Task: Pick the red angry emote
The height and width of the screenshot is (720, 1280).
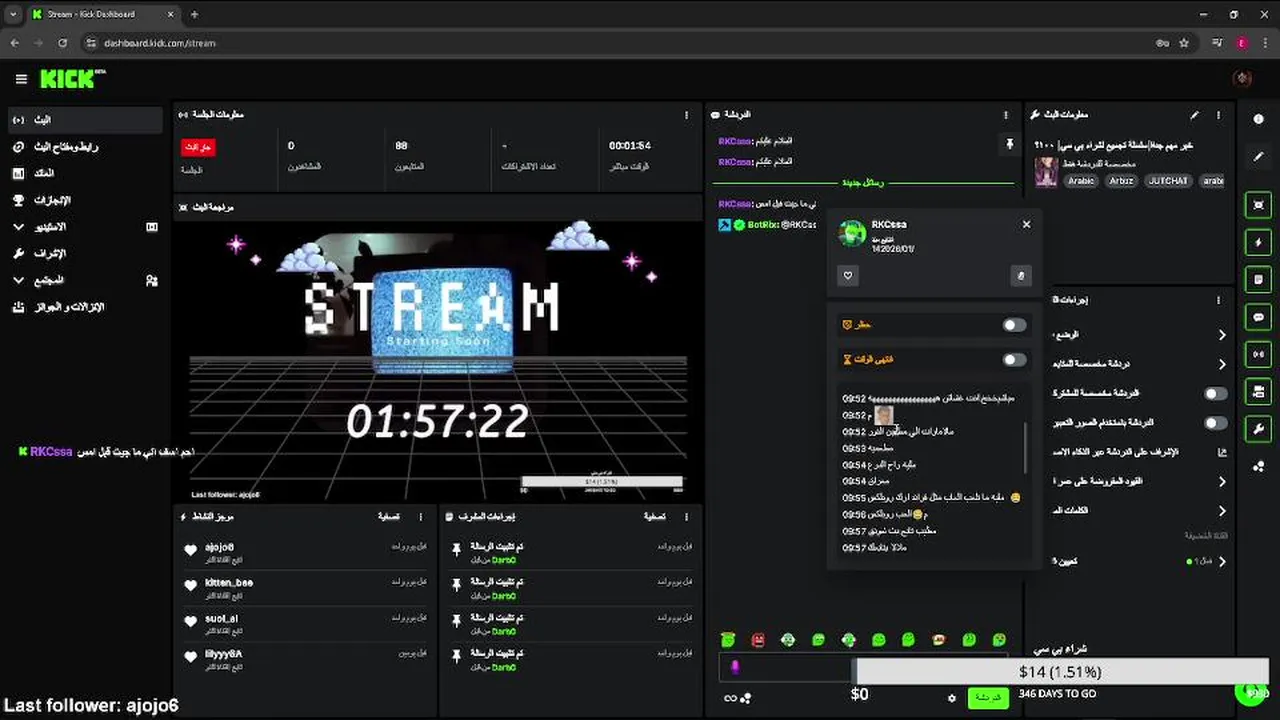Action: coord(758,640)
